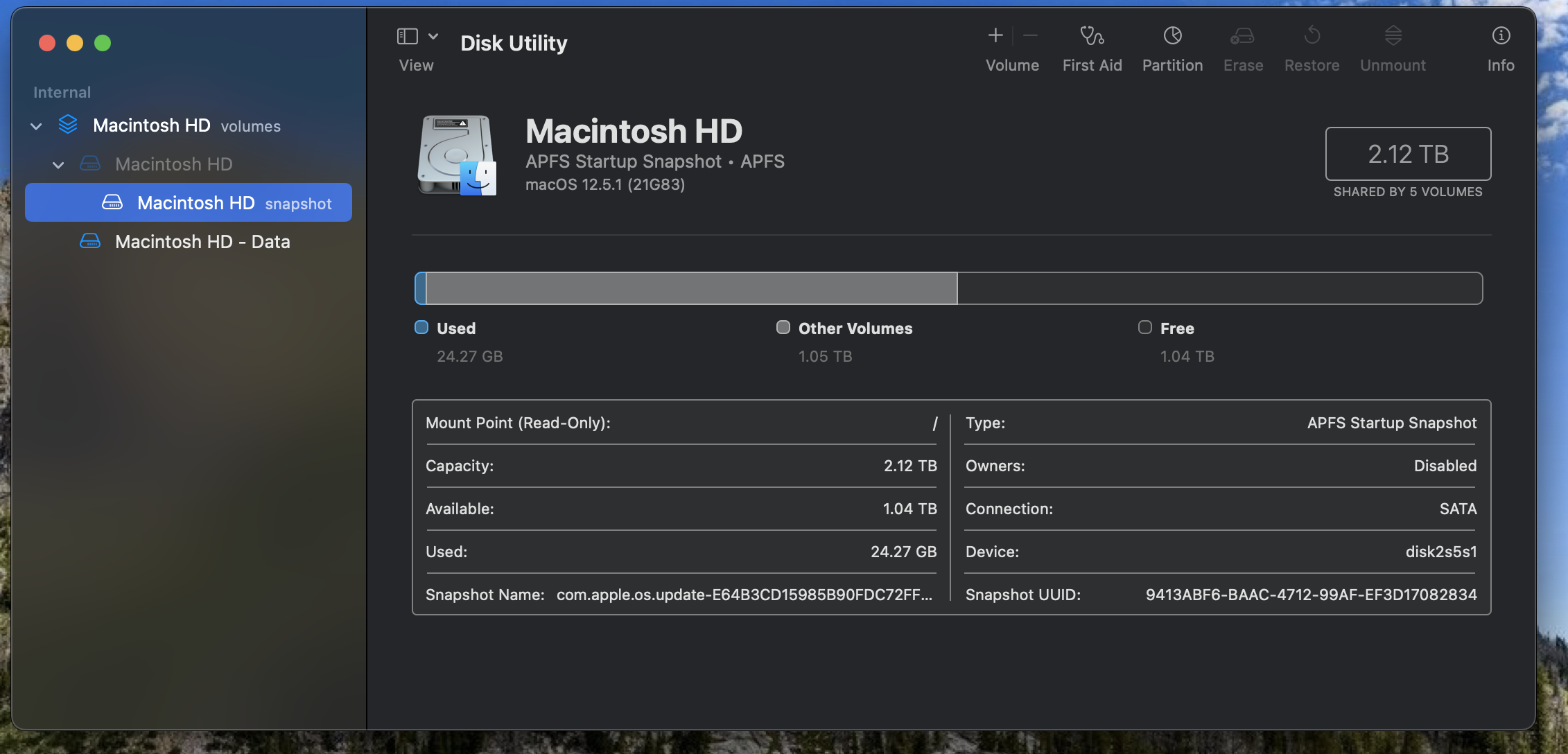Click the 2.12 TB capacity button
The height and width of the screenshot is (754, 1568).
[1408, 154]
